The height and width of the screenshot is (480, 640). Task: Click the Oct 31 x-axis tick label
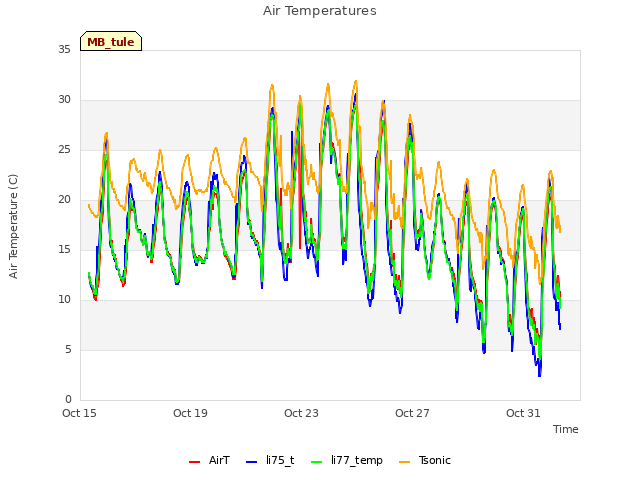(x=523, y=413)
